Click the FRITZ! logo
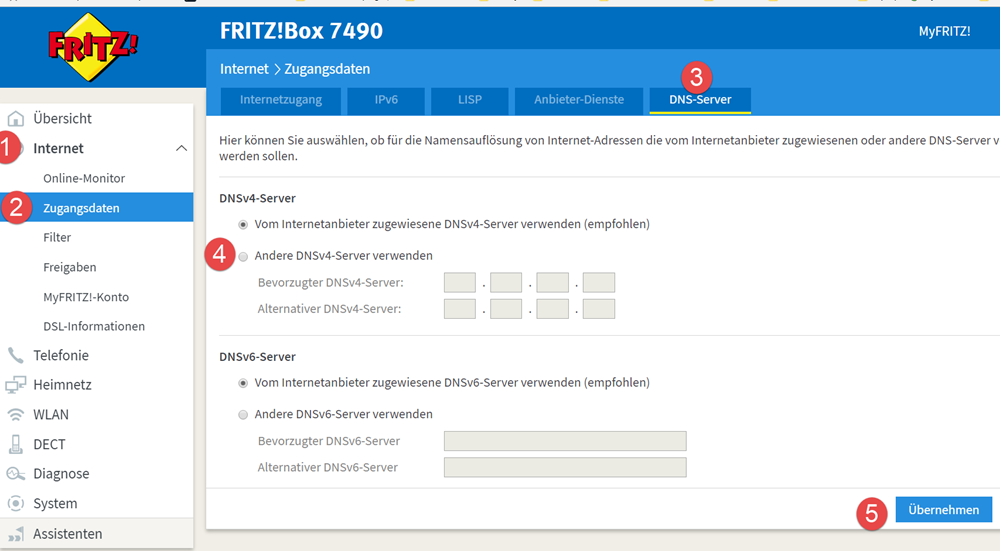 click(x=93, y=47)
